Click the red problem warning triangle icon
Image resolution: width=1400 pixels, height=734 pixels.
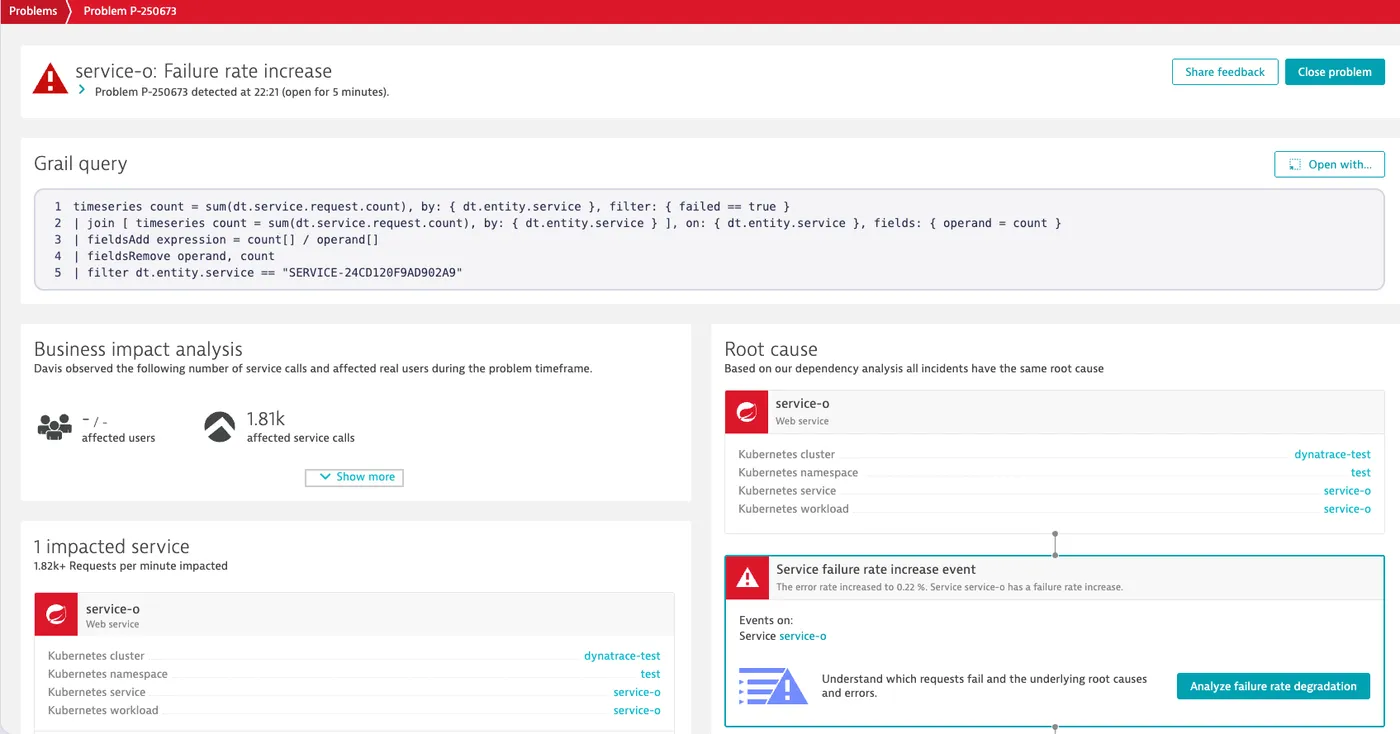click(50, 79)
